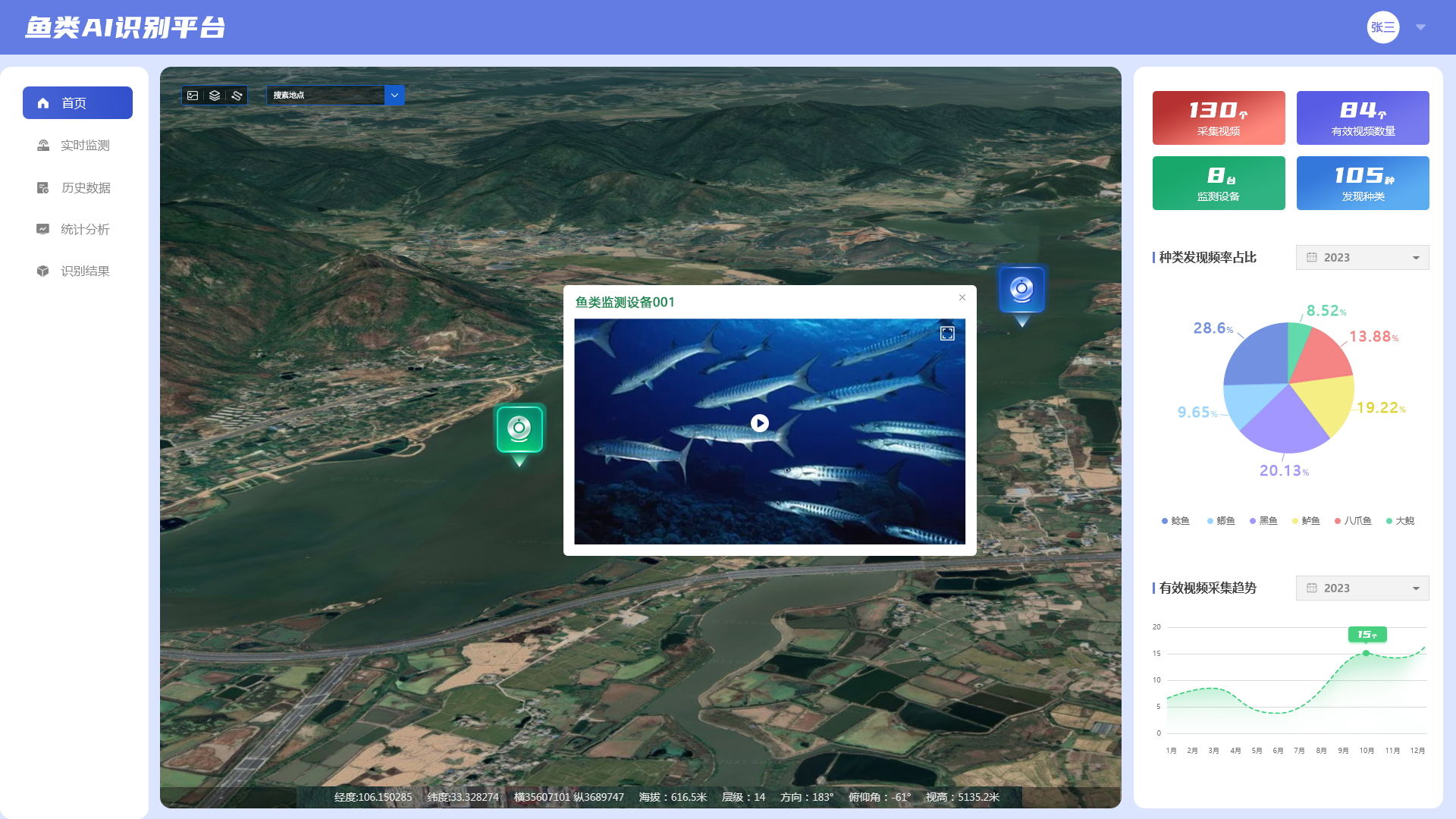Click the 15个 tooltip label on trend chart
This screenshot has width=1456, height=819.
click(x=1367, y=635)
